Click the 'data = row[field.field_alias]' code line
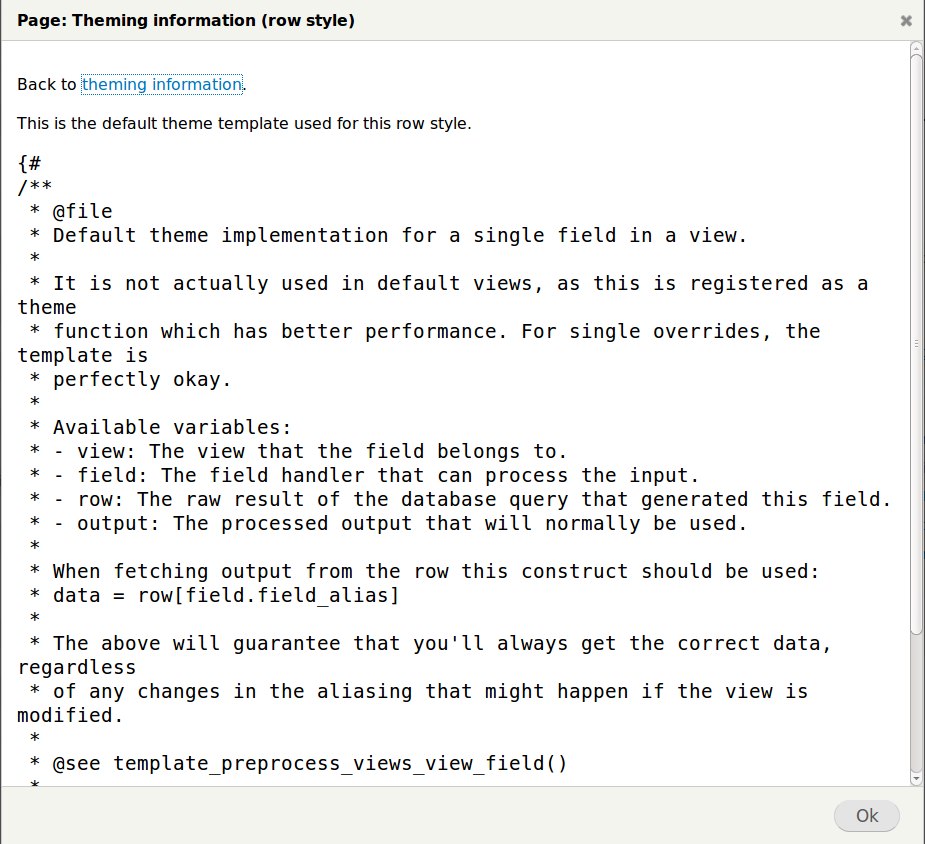The height and width of the screenshot is (844, 925). click(x=214, y=596)
